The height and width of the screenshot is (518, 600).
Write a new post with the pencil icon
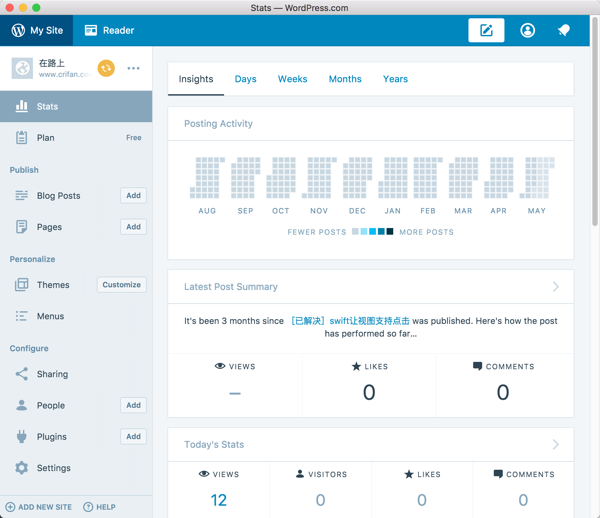point(486,30)
